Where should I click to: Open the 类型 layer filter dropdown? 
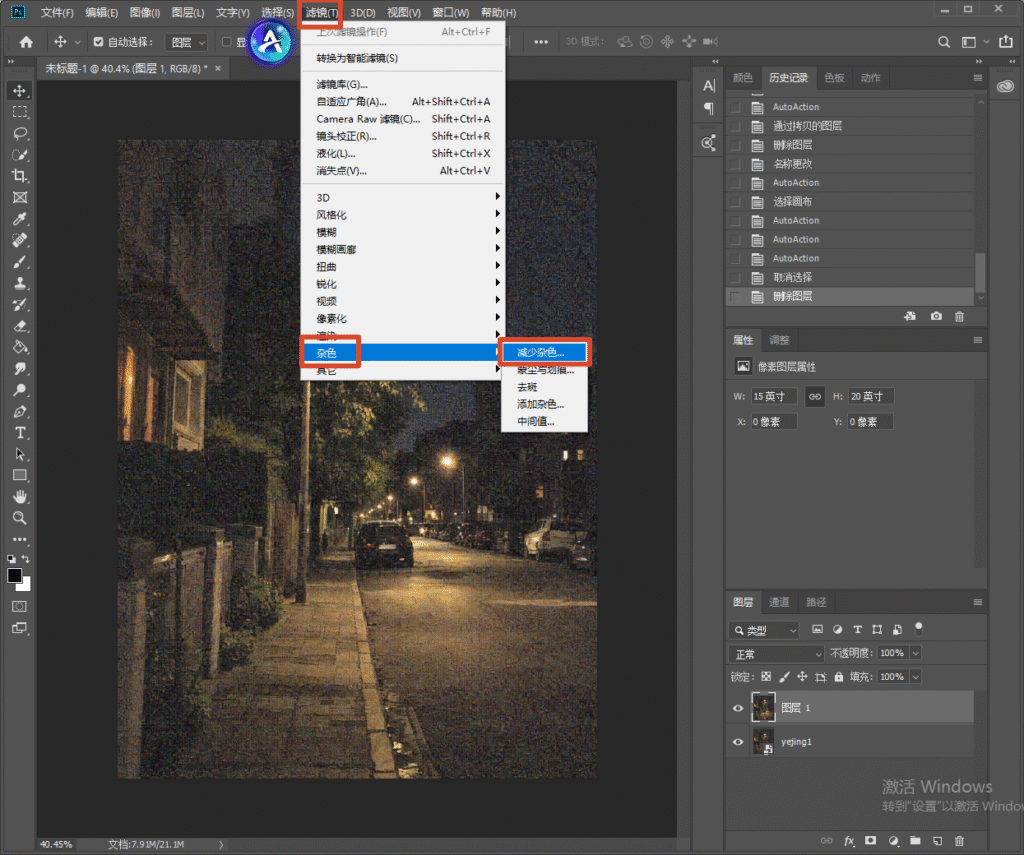pyautogui.click(x=763, y=630)
